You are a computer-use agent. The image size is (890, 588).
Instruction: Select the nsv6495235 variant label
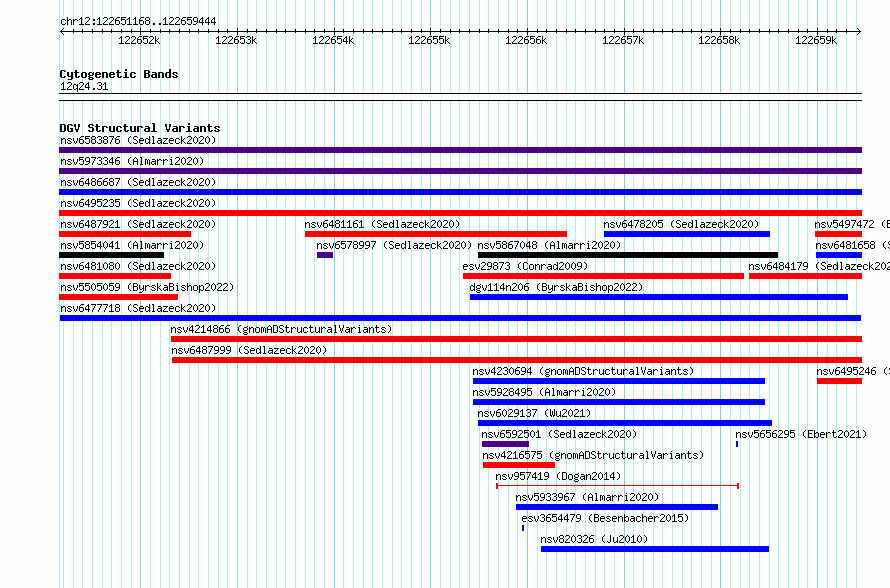tap(138, 203)
